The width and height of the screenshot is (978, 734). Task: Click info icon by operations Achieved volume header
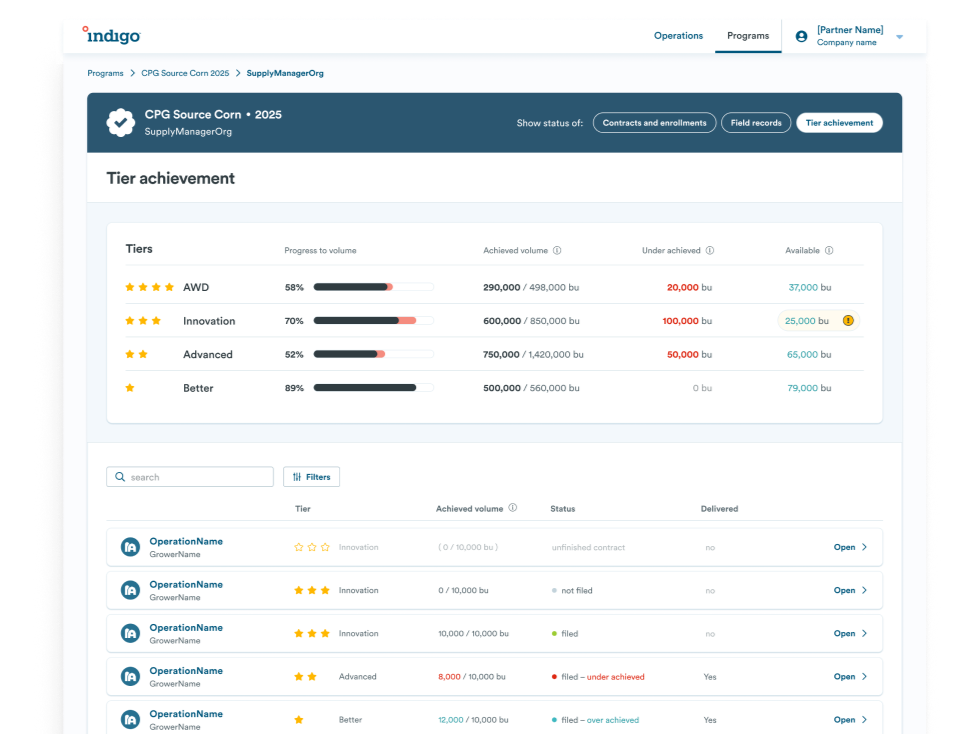point(513,508)
